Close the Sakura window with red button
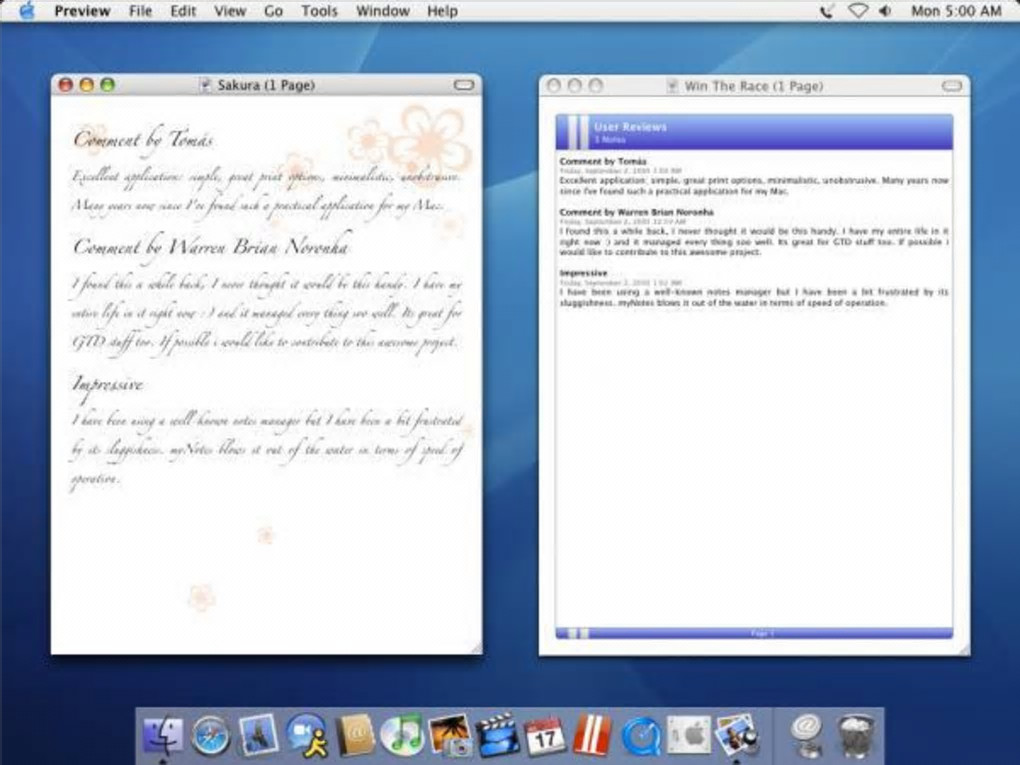The image size is (1020, 765). [x=66, y=85]
